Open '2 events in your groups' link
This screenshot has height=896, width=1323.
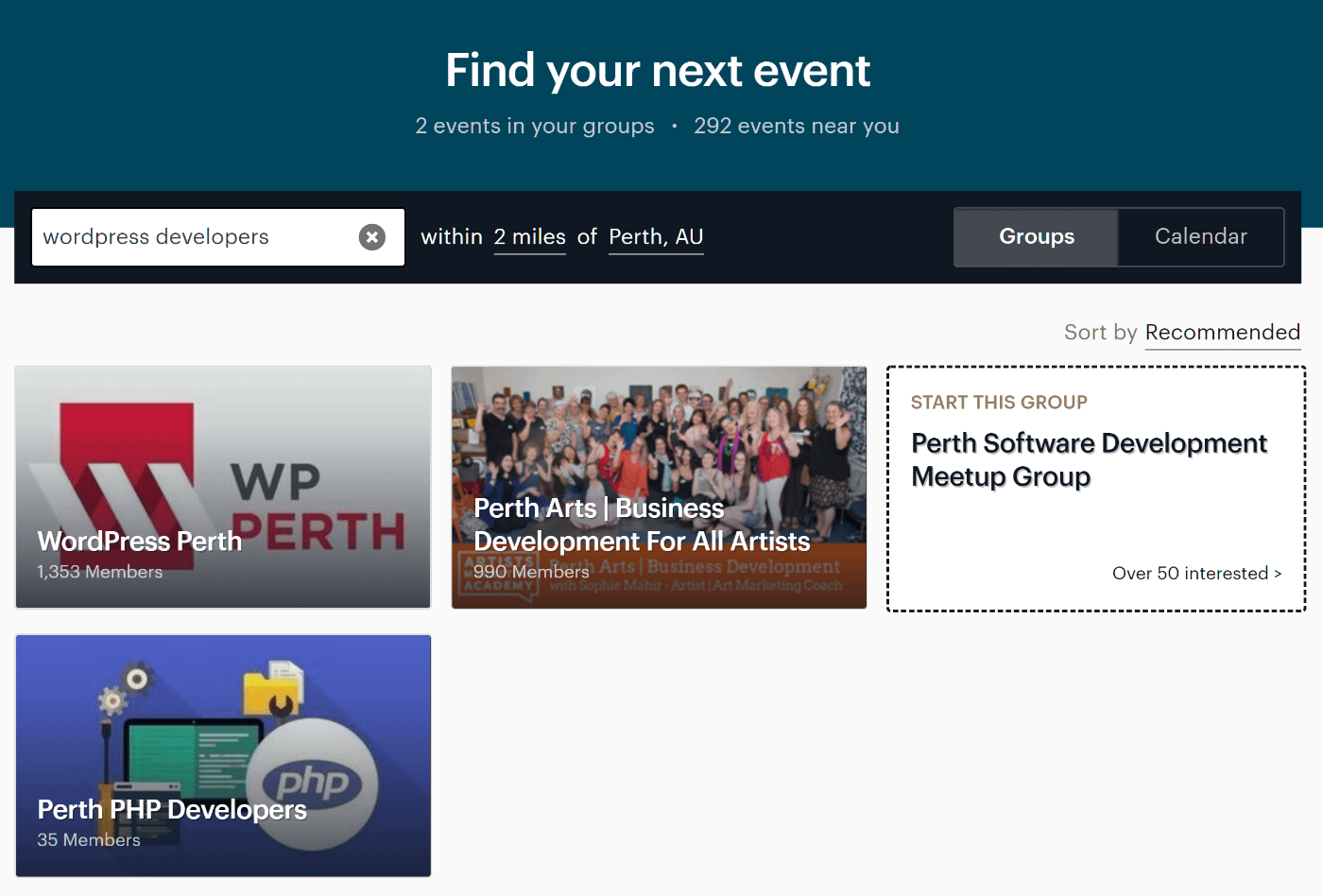click(535, 126)
